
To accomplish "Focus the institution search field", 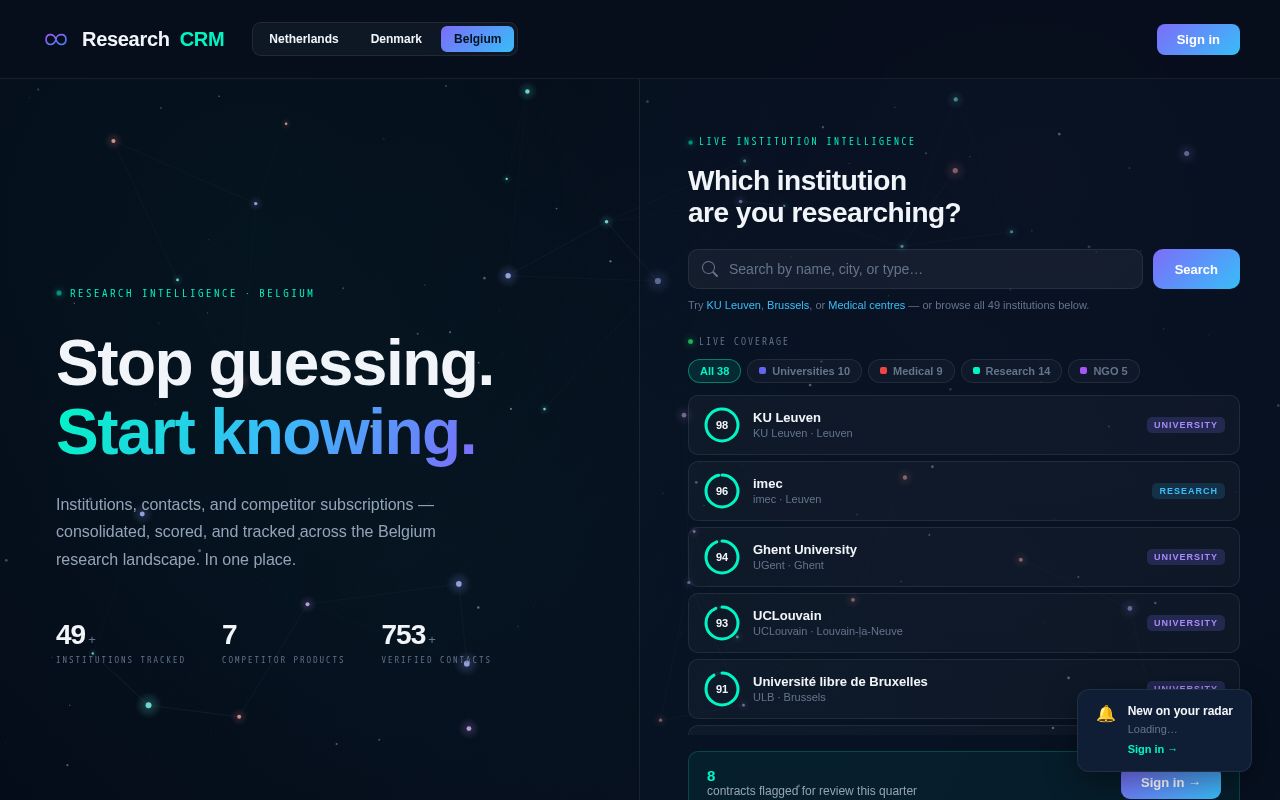I will pos(915,269).
